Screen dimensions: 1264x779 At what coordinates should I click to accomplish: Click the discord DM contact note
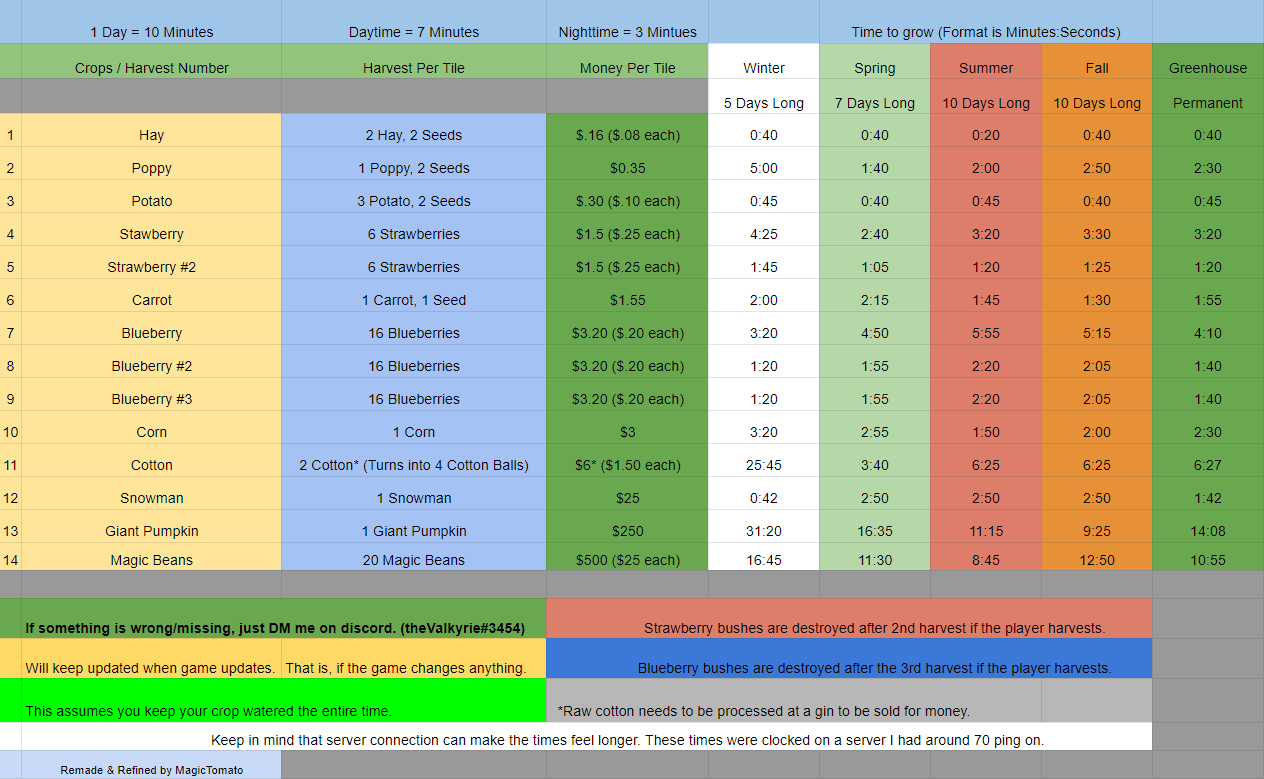point(274,629)
